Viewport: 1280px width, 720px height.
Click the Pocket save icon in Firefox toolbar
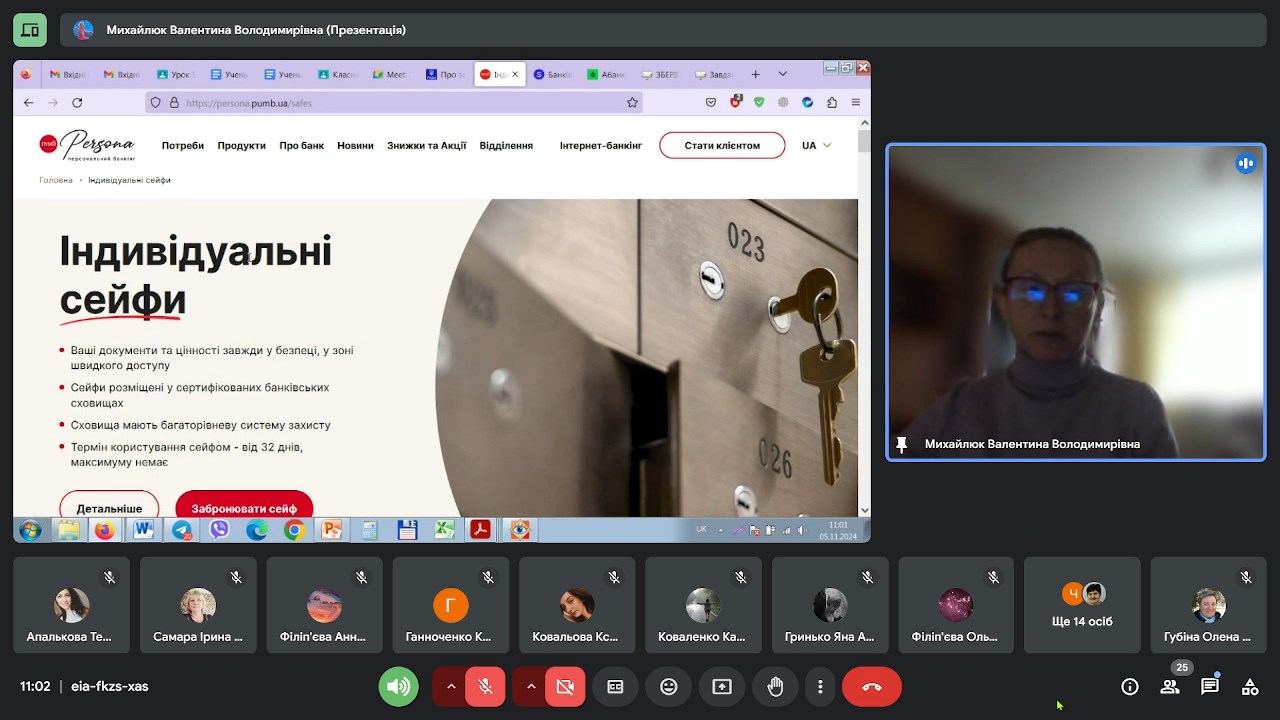point(711,102)
